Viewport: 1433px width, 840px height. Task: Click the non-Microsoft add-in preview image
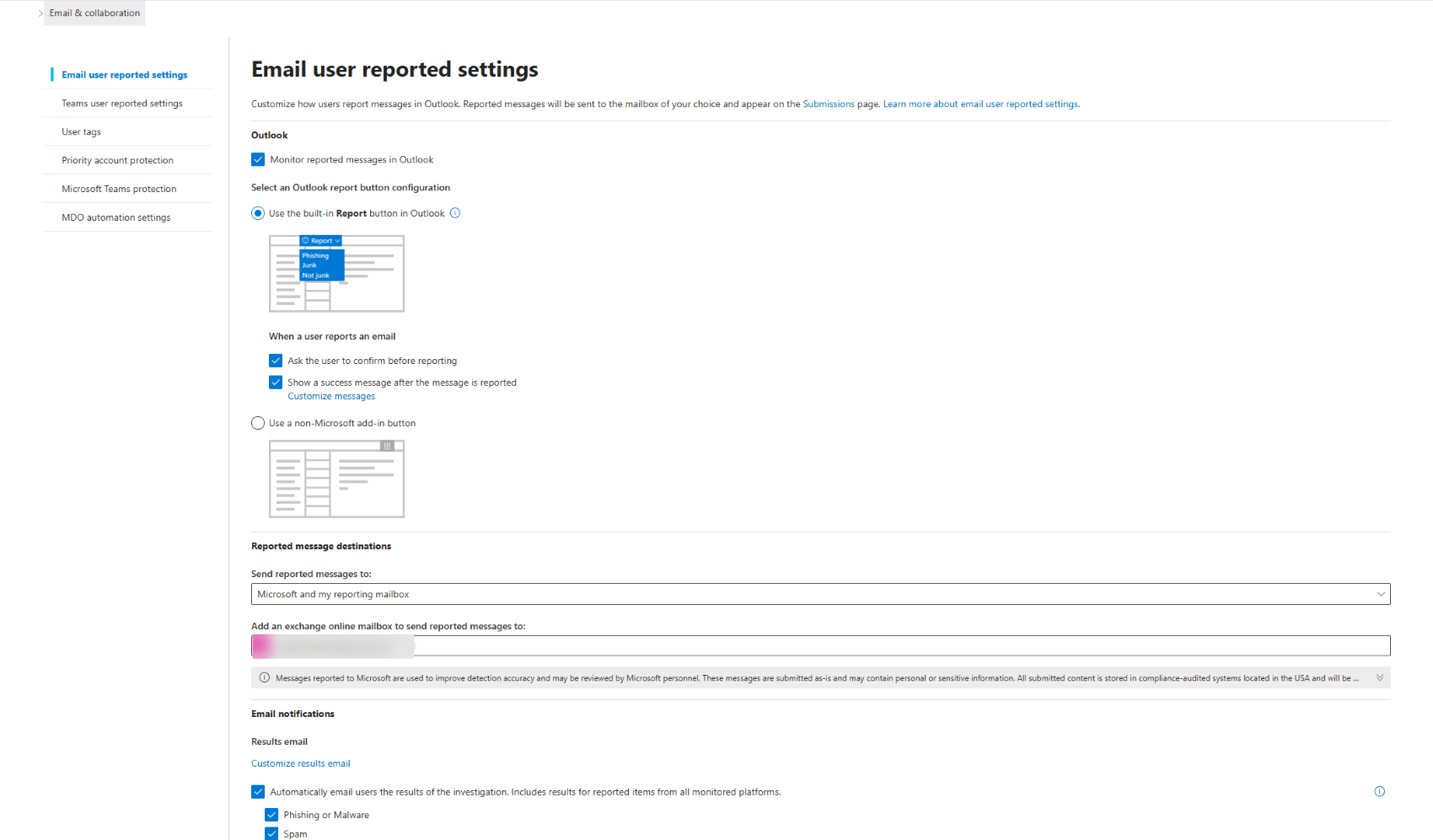tap(336, 479)
